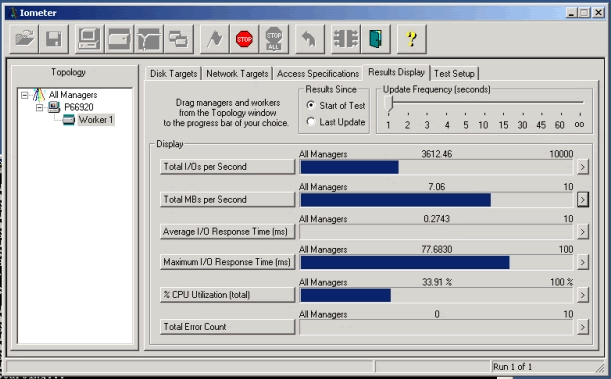Click the Maximum I/O Response Time progress bar
Image resolution: width=611 pixels, height=379 pixels.
[x=436, y=262]
